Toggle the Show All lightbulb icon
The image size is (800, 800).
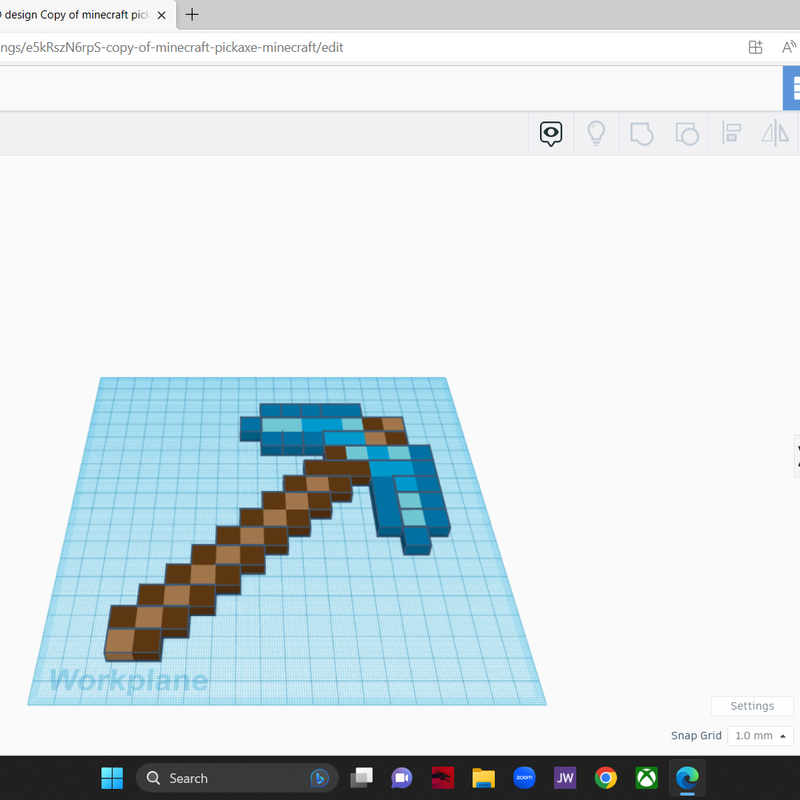(x=596, y=133)
